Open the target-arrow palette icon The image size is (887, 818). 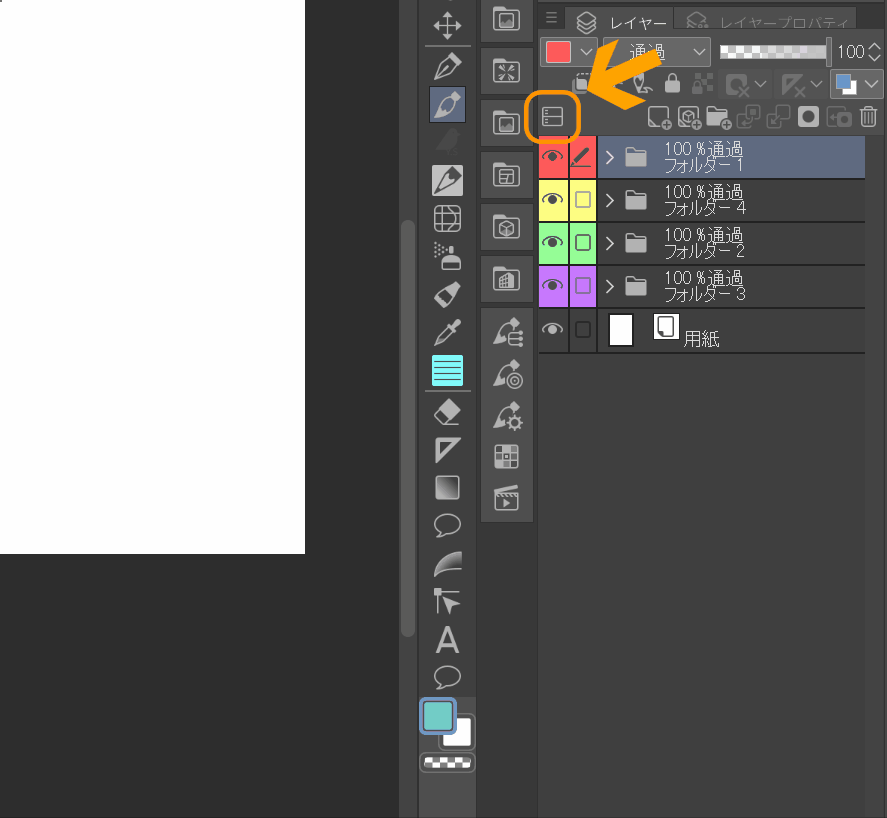(507, 374)
